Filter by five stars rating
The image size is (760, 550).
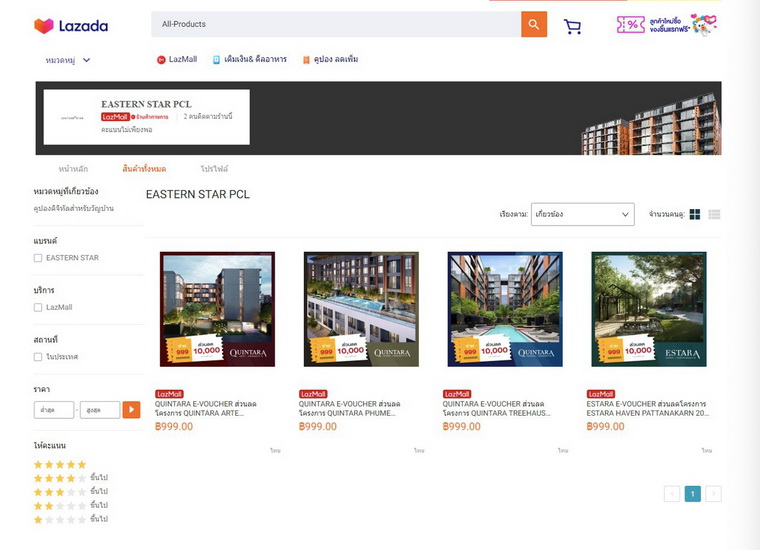60,464
